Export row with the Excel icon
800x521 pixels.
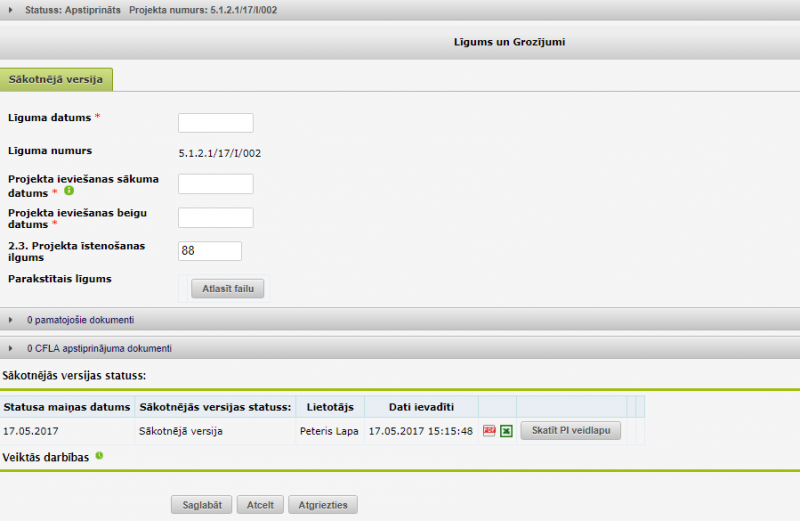click(x=506, y=431)
